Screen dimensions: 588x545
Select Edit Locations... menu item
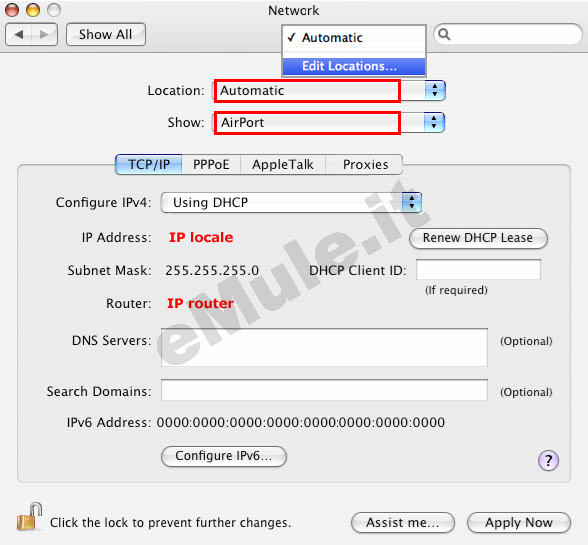click(354, 66)
